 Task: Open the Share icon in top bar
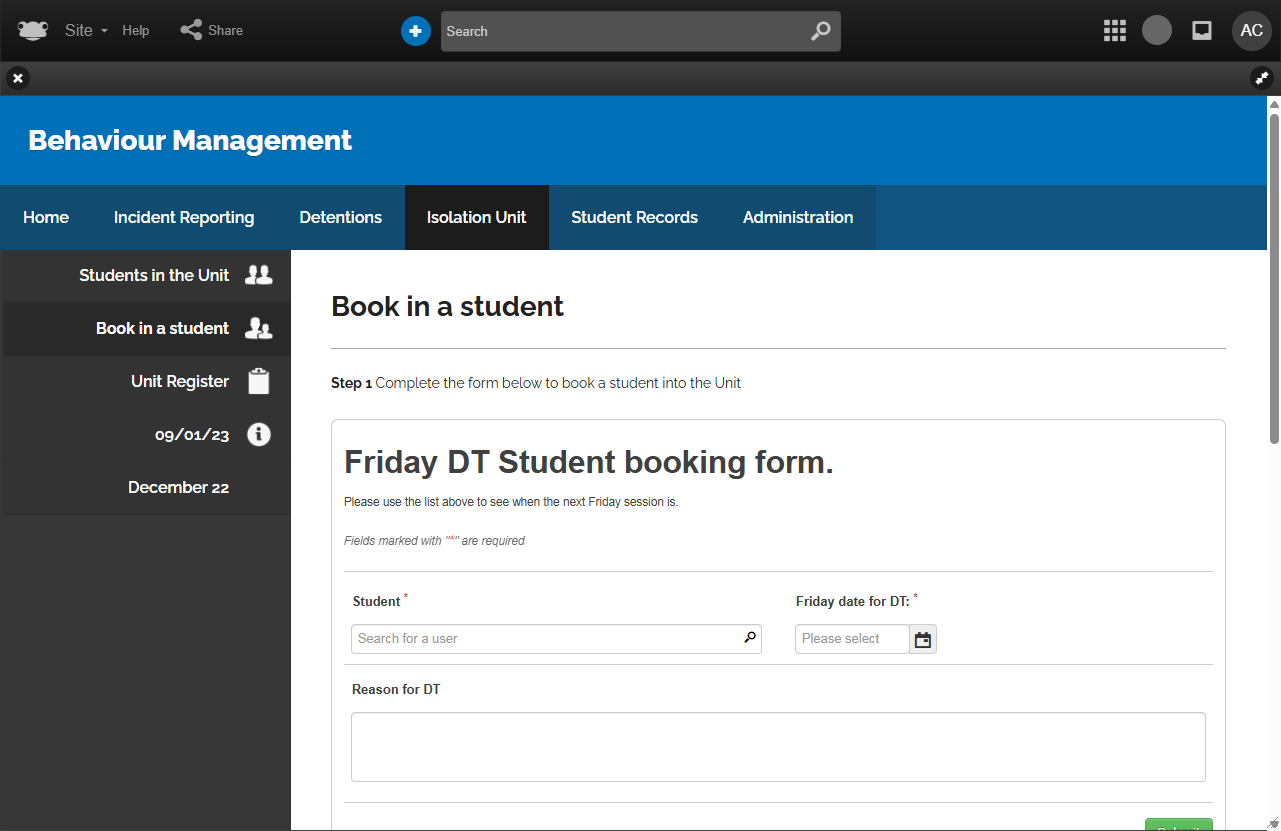(x=191, y=30)
